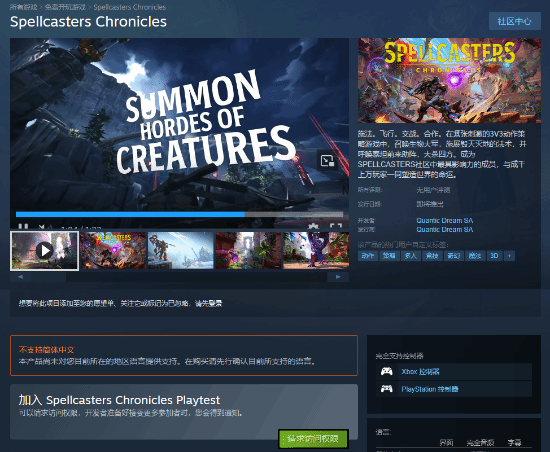Open the snowy warrior screenshot thumbnail
Screen dimensions: 550x452
181,250
